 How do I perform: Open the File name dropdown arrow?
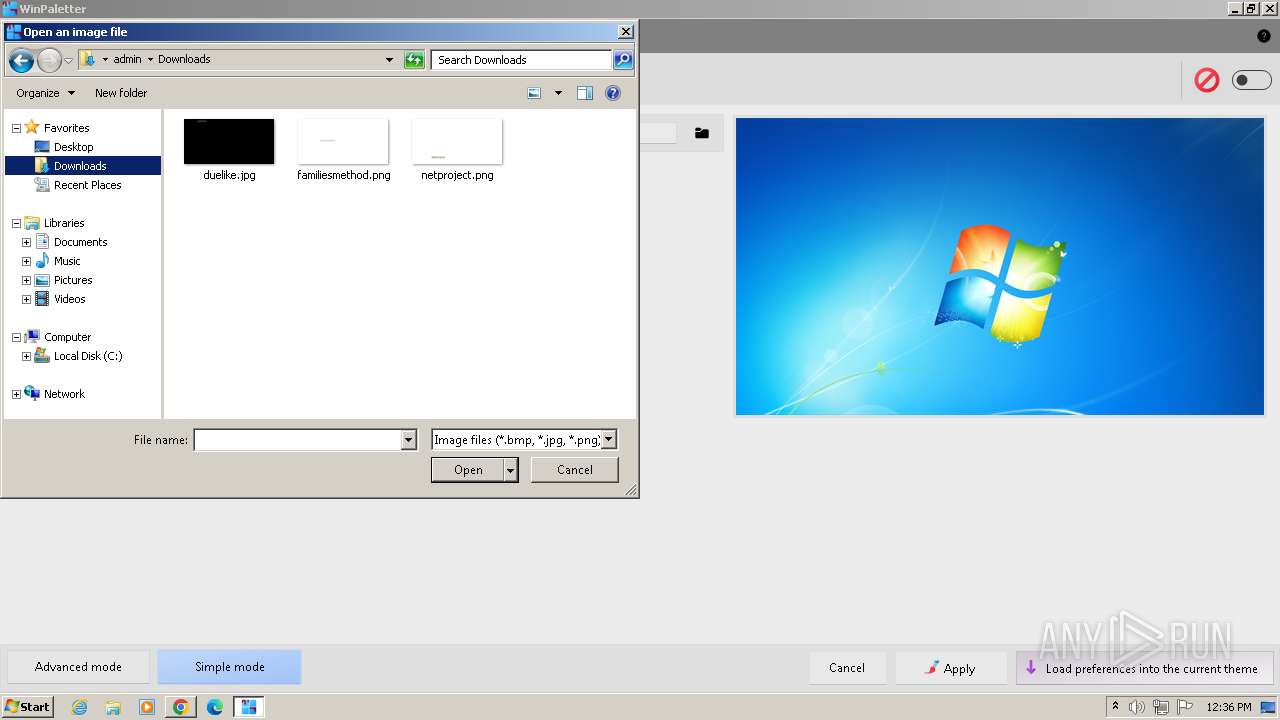point(408,440)
